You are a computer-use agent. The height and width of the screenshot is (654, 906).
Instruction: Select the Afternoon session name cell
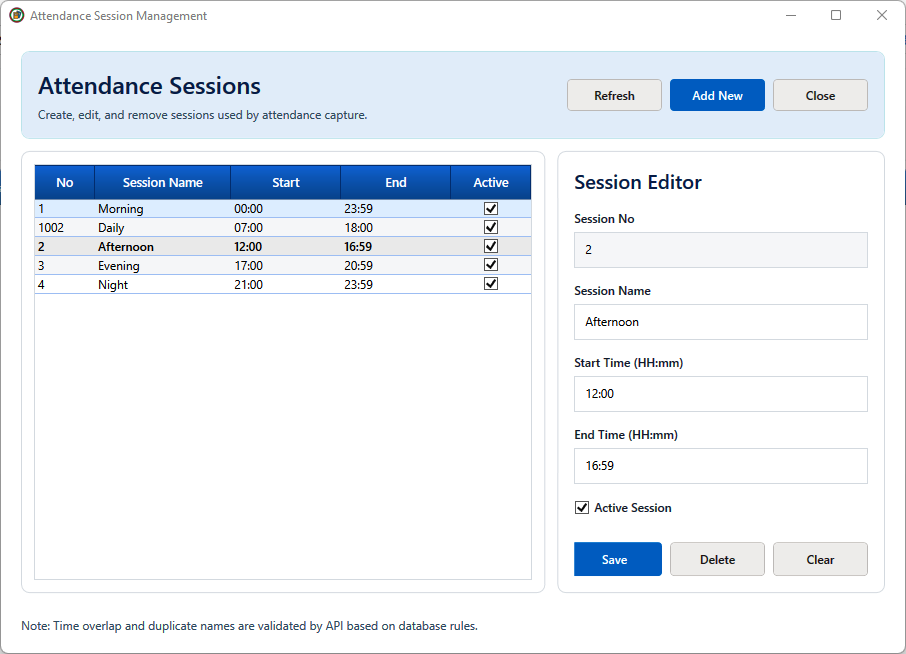coord(162,247)
